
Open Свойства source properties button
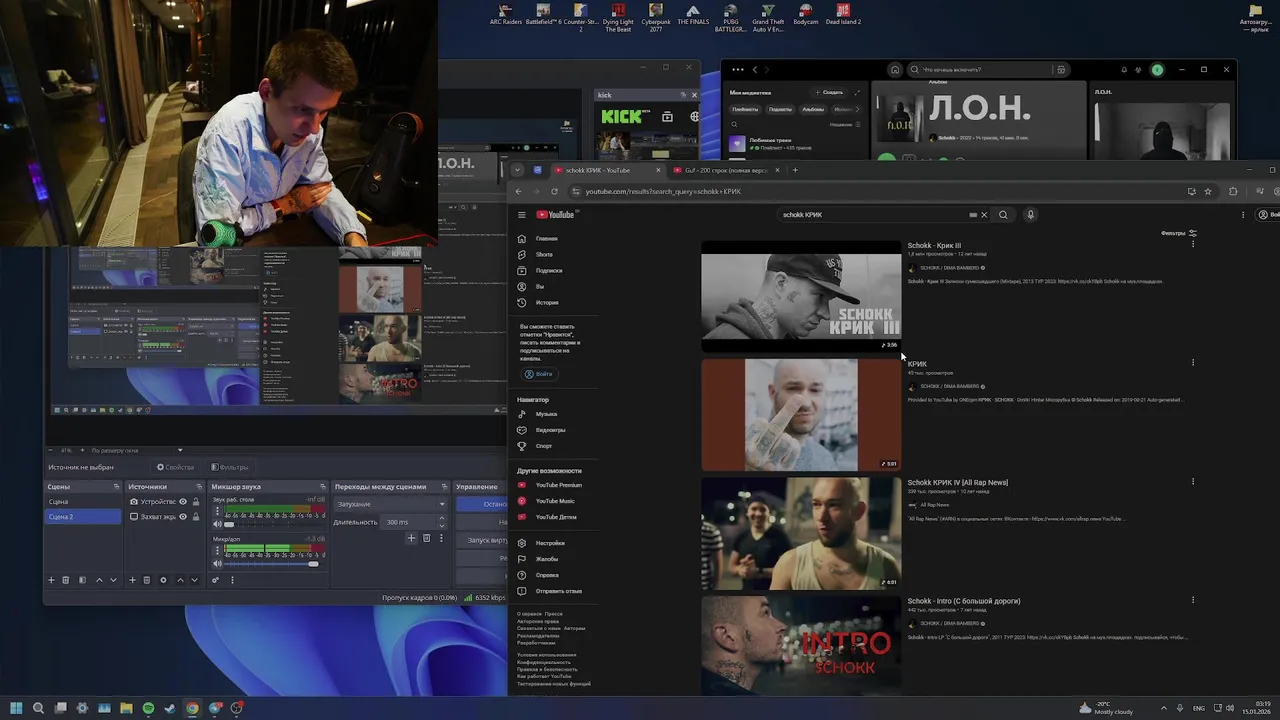click(x=175, y=467)
